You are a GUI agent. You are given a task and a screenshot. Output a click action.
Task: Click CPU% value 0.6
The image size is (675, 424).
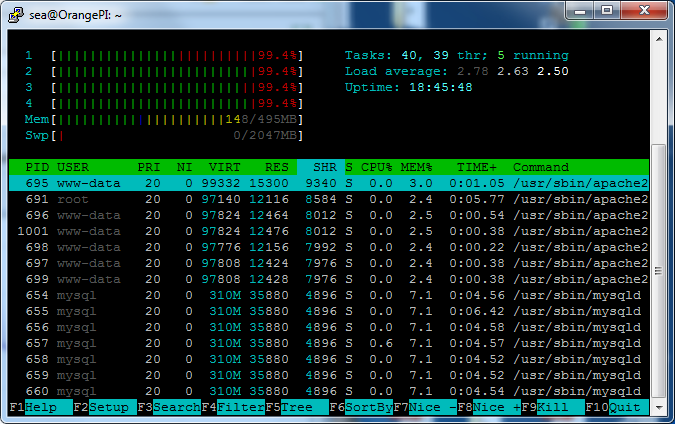coord(381,343)
